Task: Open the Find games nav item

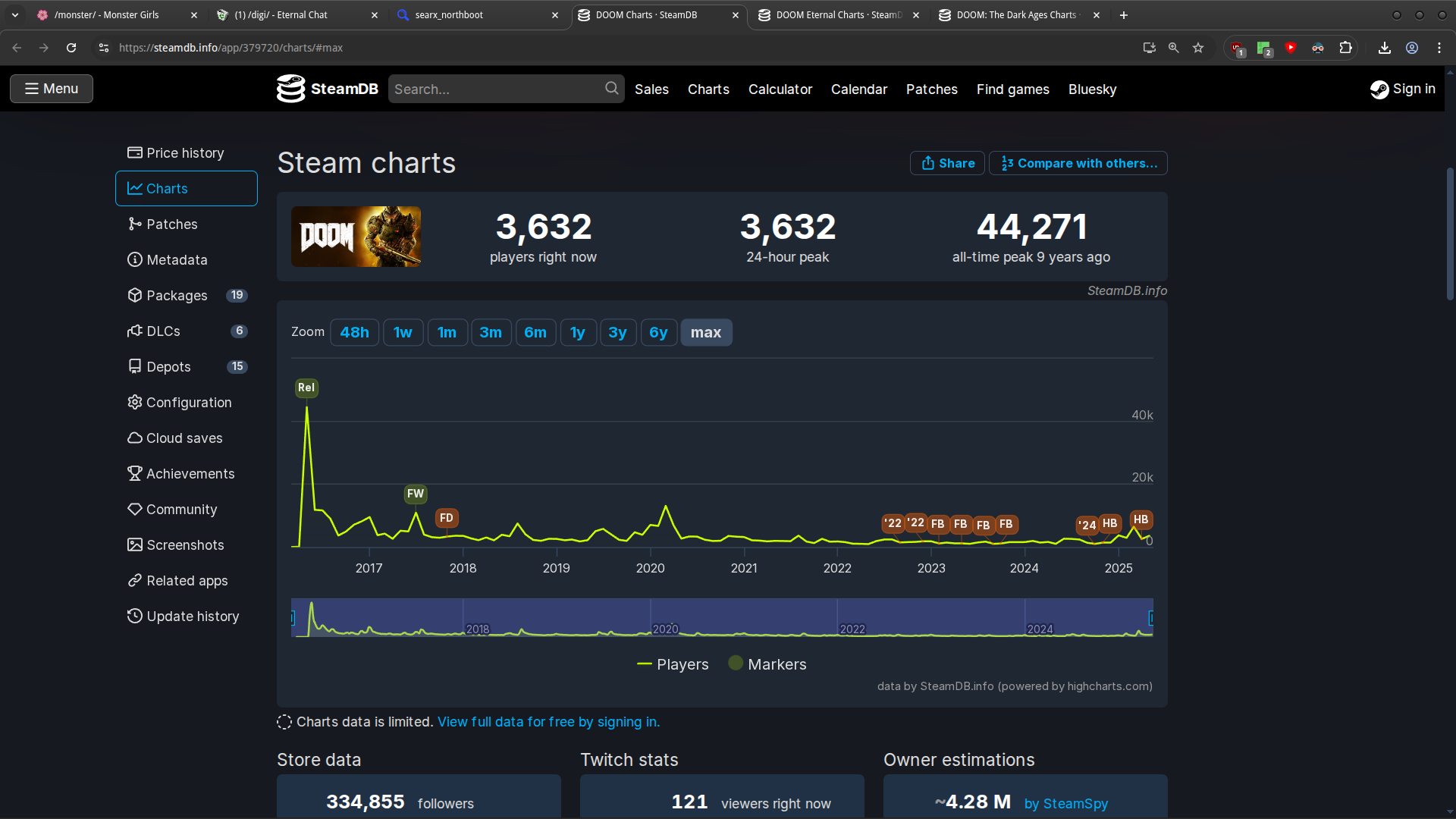Action: [x=1013, y=89]
